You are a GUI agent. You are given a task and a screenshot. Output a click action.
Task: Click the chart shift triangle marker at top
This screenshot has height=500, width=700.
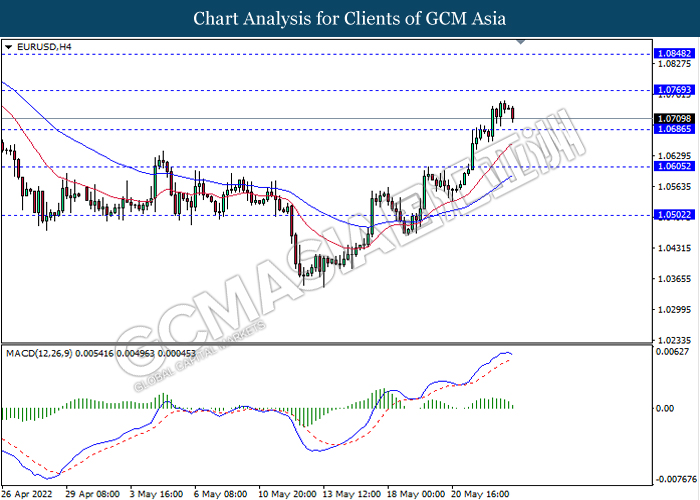pos(521,42)
